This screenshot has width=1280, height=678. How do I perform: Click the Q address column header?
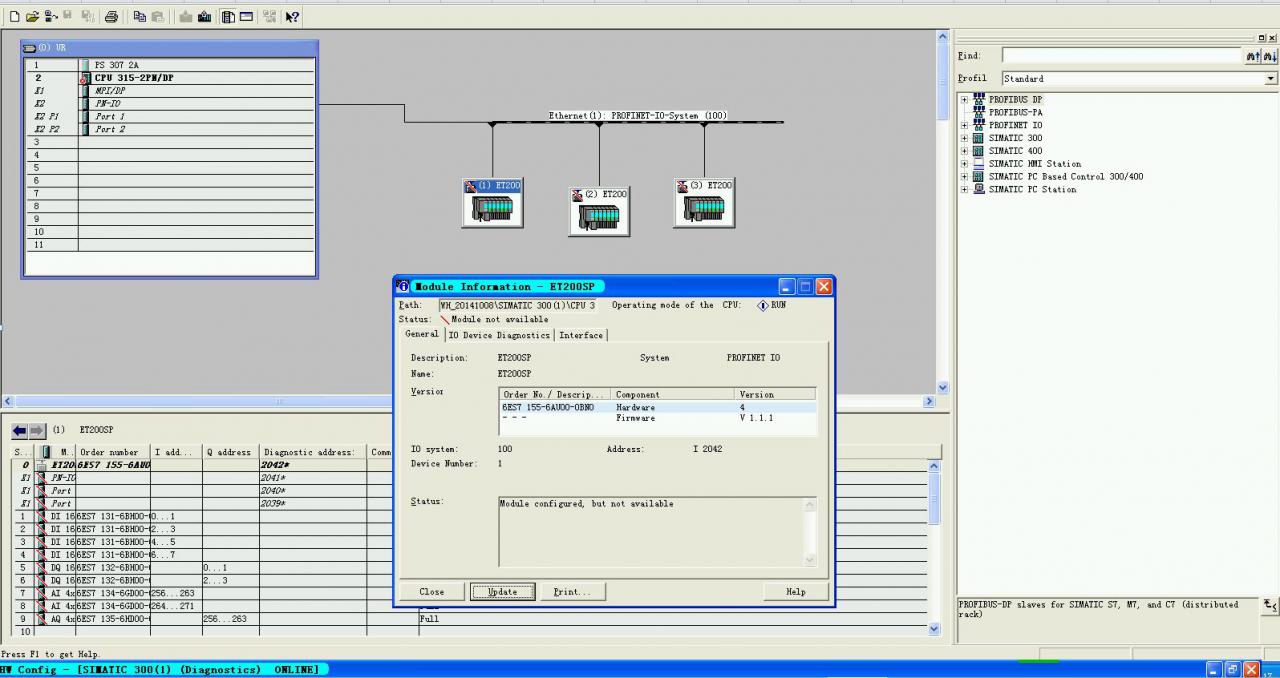pos(230,452)
